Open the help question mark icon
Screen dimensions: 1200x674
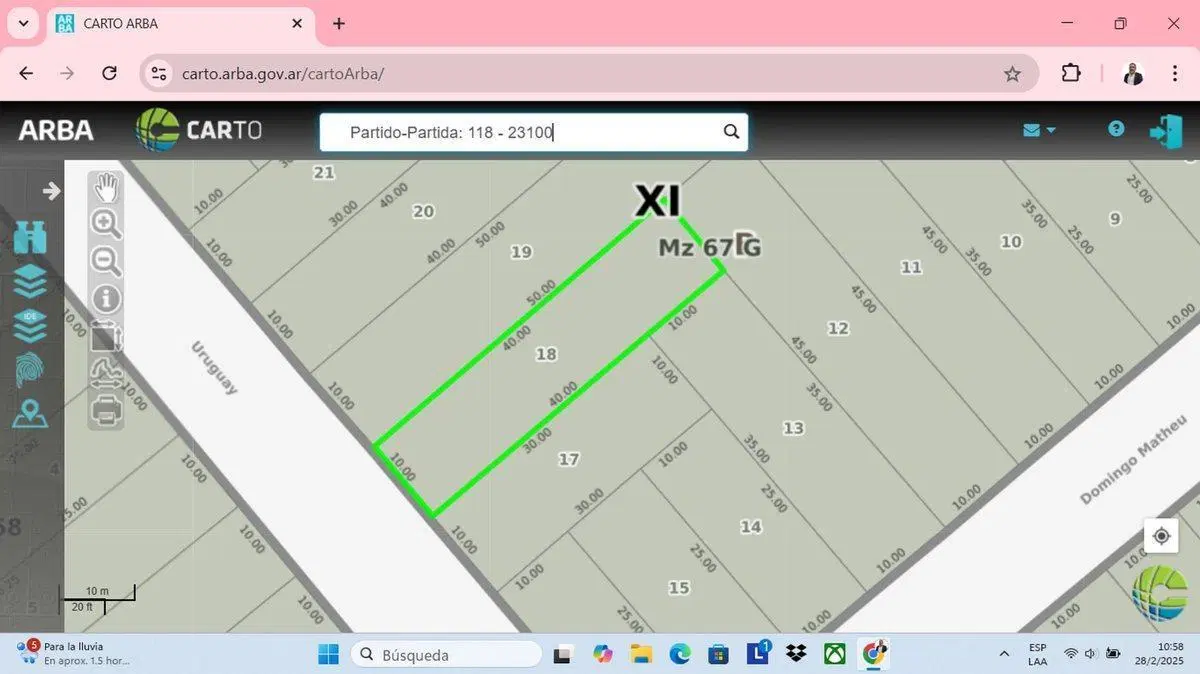pos(1116,129)
